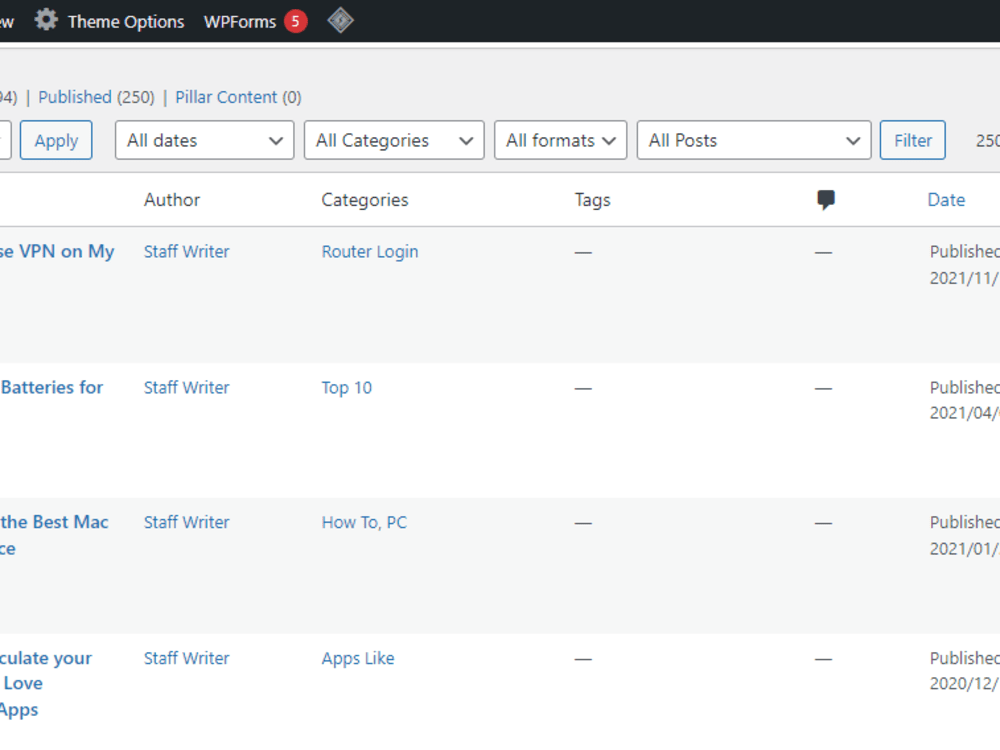Show Pillar Content (0) posts
Screen dimensions: 1000x750
(x=238, y=97)
